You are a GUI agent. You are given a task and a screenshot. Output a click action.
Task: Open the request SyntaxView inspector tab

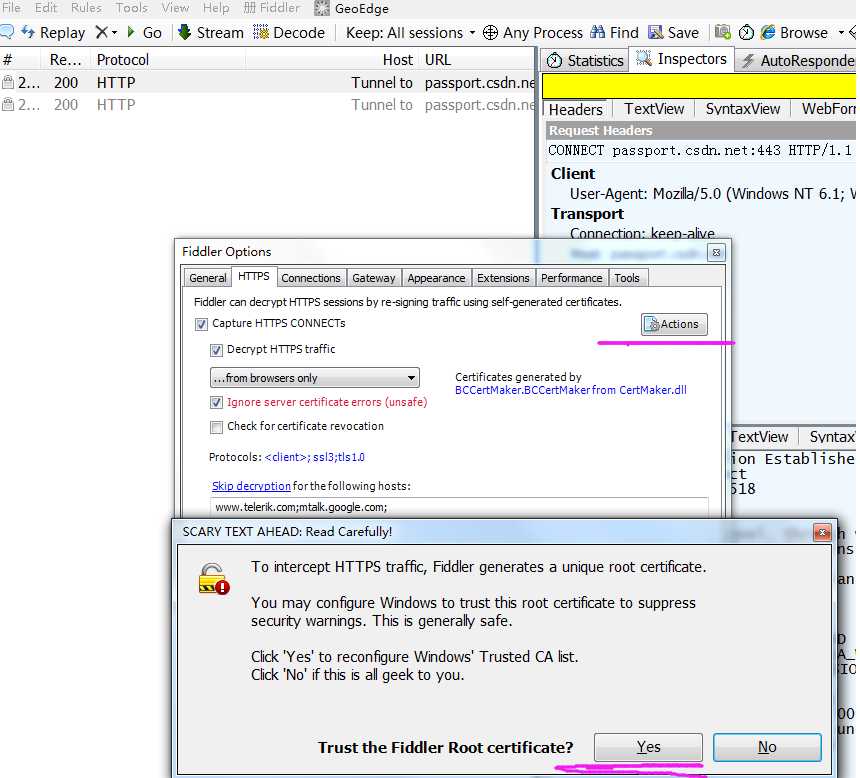coord(743,109)
